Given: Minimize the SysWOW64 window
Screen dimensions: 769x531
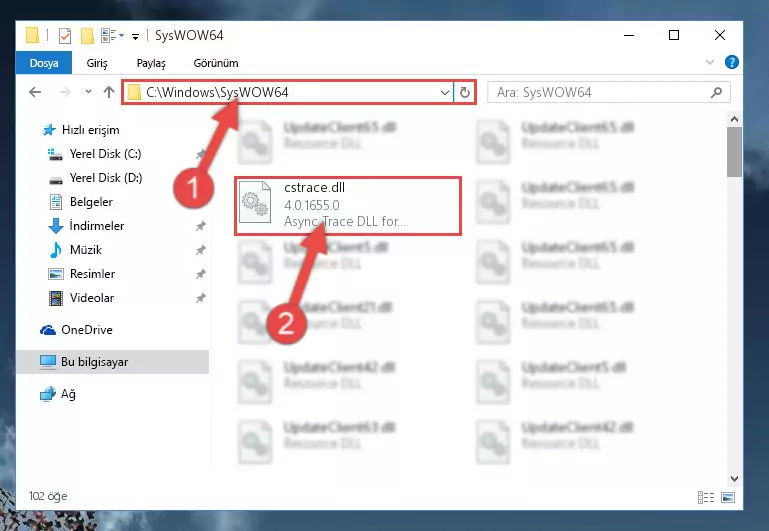Looking at the screenshot, I should (629, 35).
